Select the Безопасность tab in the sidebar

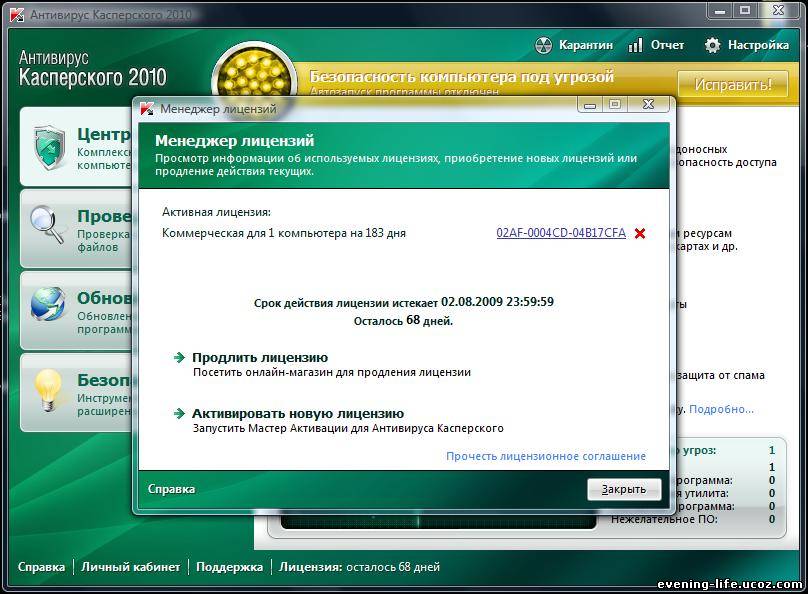76,393
